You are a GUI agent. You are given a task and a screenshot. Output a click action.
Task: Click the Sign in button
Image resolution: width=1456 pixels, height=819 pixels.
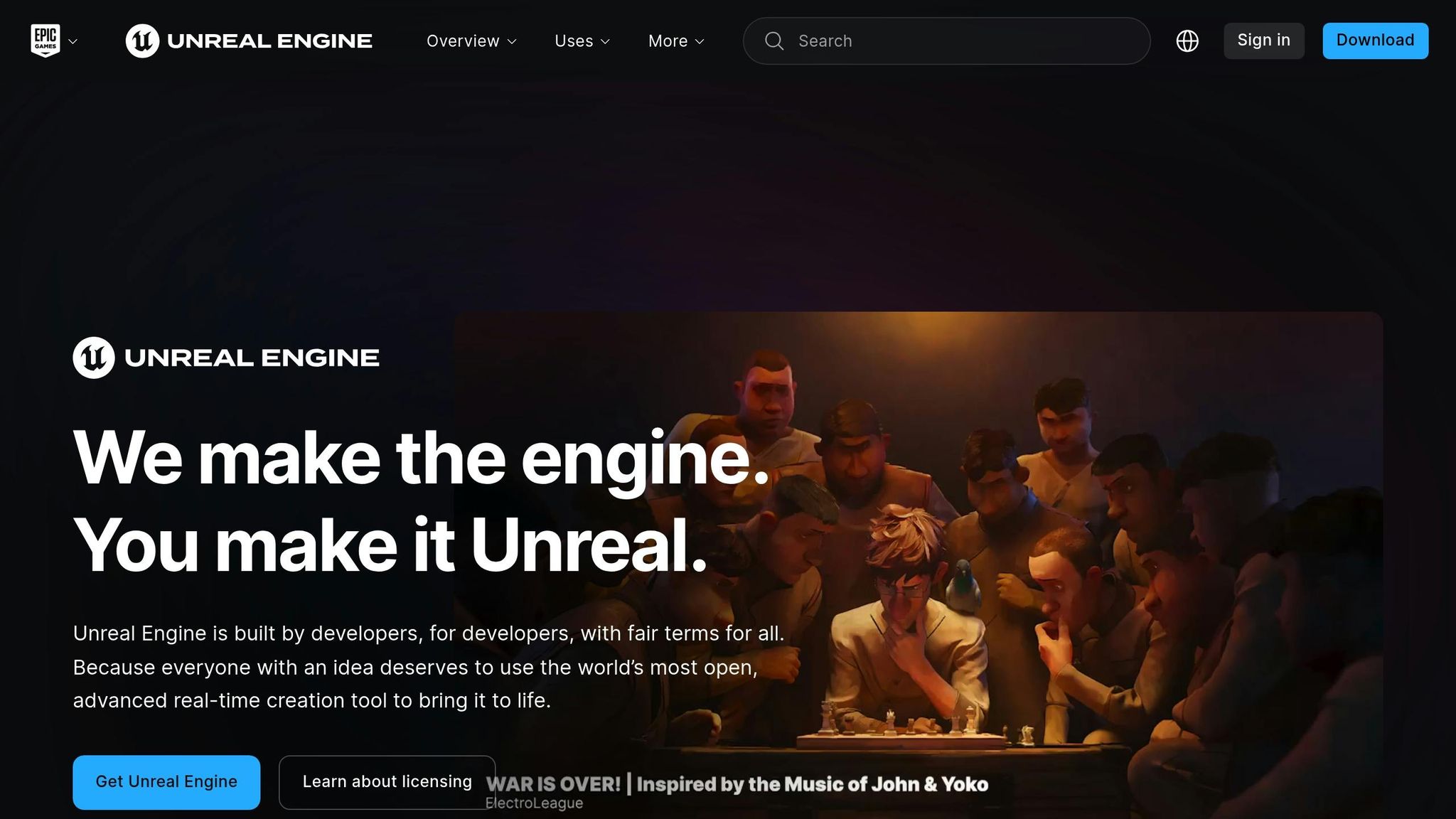(1263, 41)
